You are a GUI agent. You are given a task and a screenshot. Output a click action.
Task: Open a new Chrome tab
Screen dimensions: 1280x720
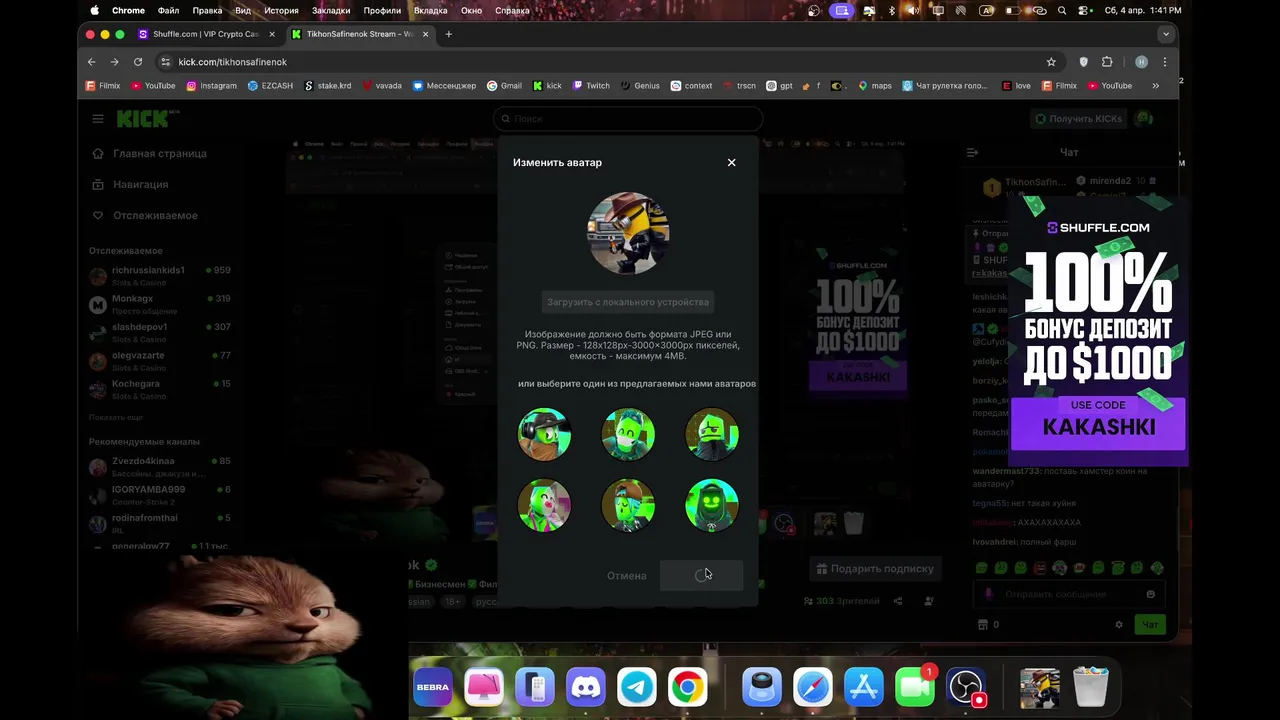click(448, 34)
